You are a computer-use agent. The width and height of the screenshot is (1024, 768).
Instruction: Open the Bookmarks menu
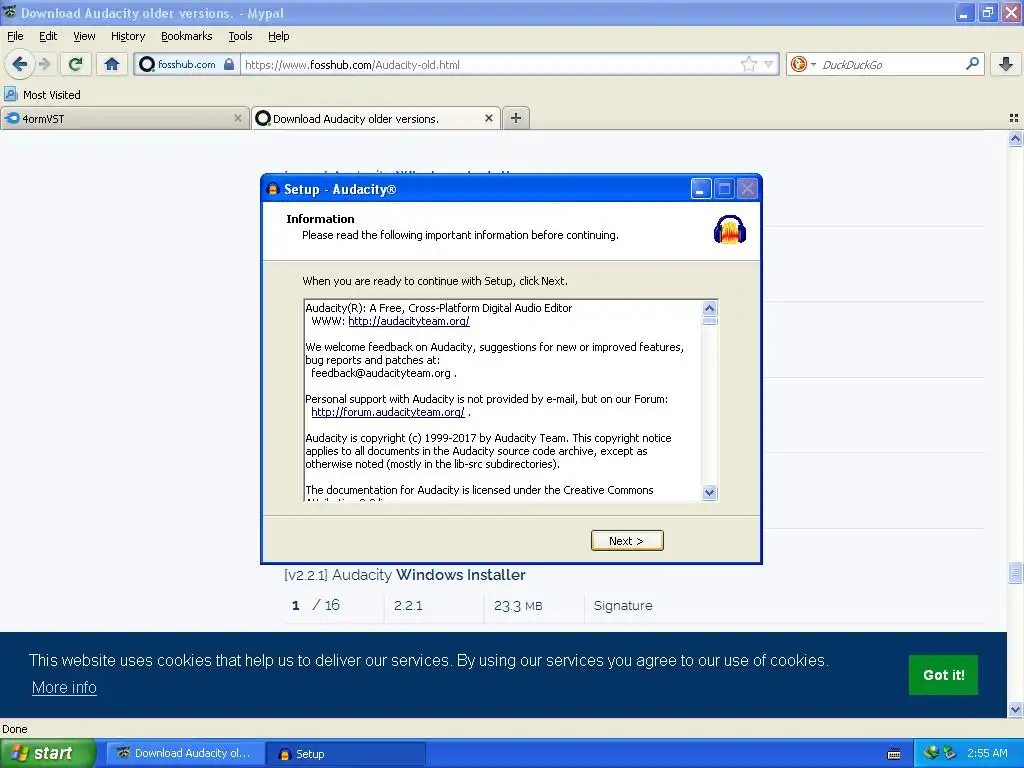click(187, 37)
